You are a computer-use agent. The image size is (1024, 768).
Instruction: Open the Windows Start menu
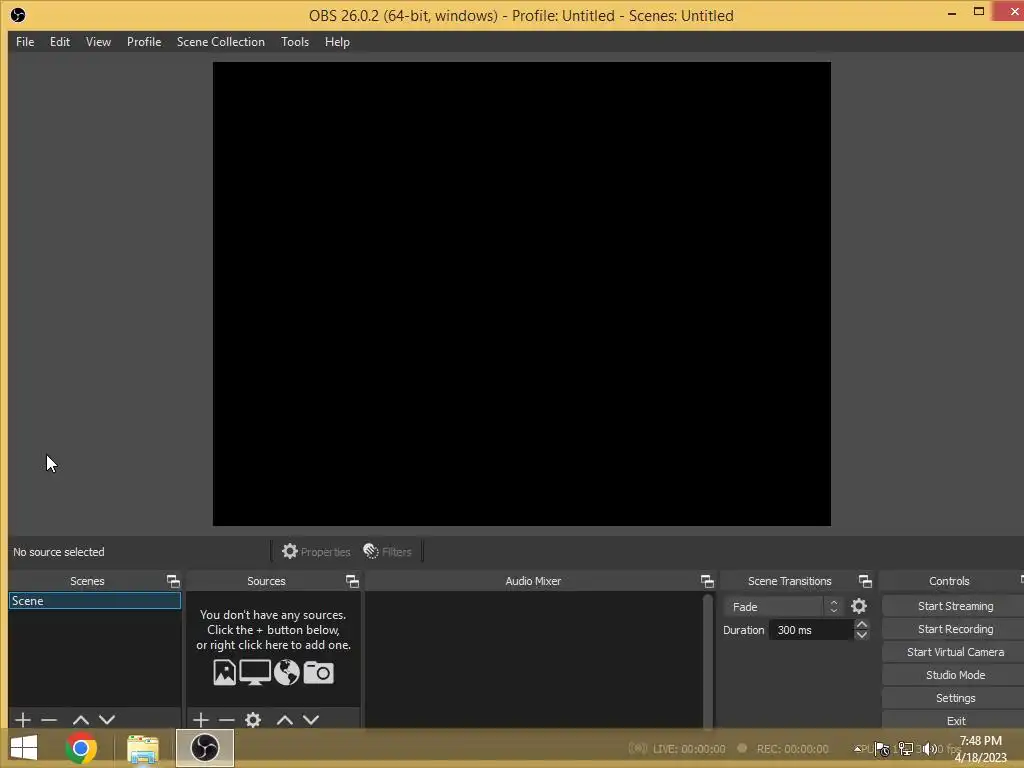[24, 748]
